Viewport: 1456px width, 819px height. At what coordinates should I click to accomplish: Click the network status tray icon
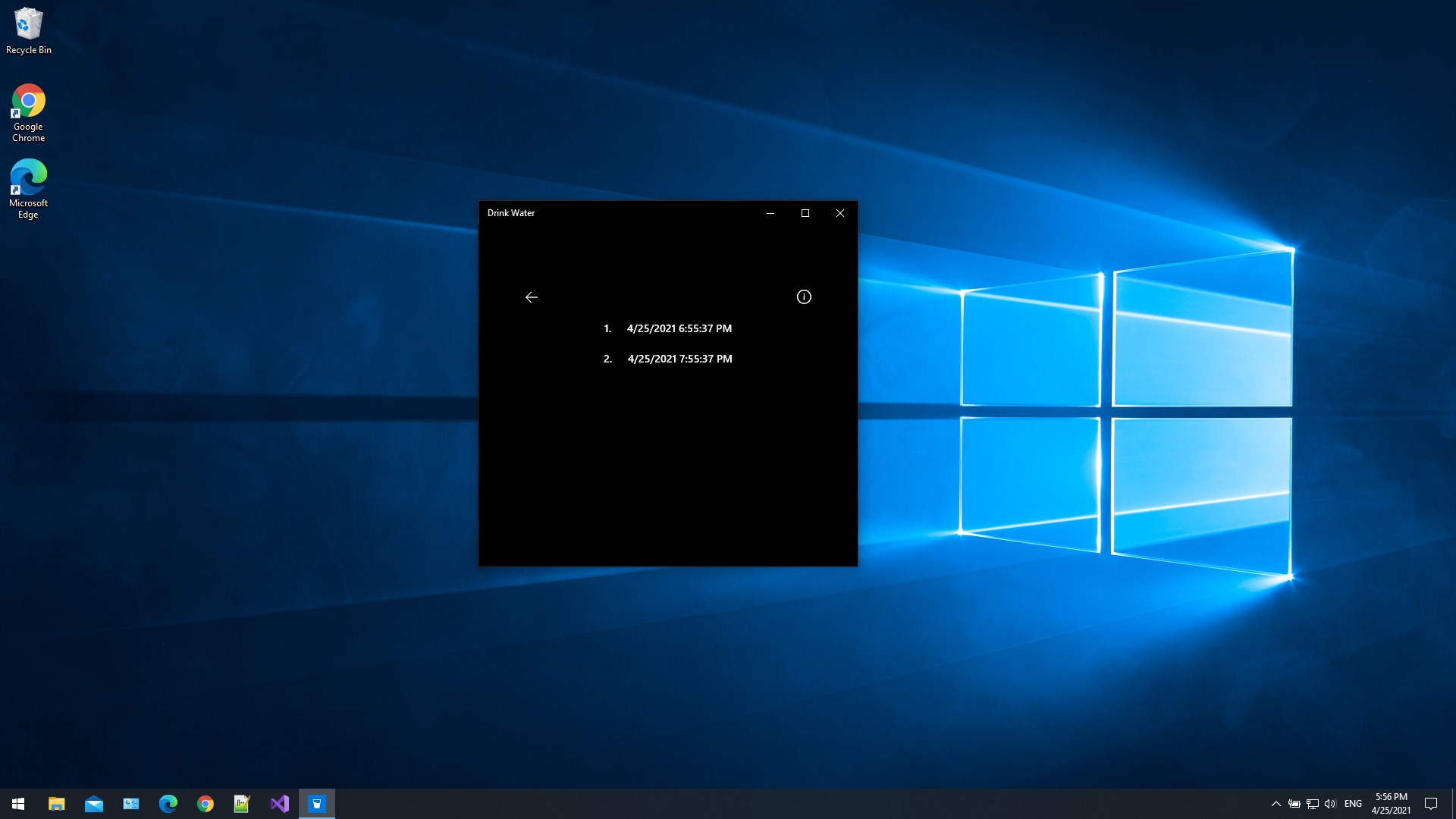click(1312, 804)
